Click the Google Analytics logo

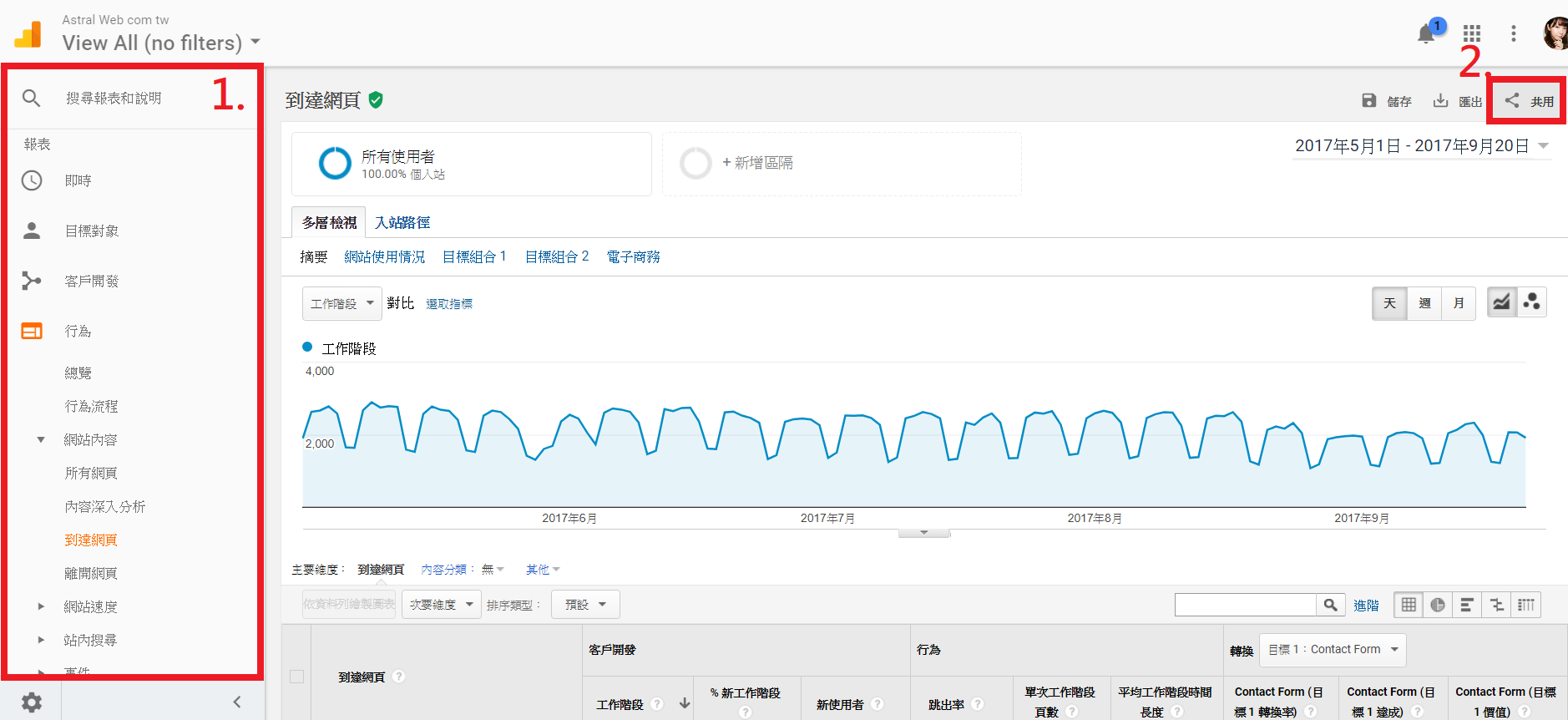click(x=28, y=34)
